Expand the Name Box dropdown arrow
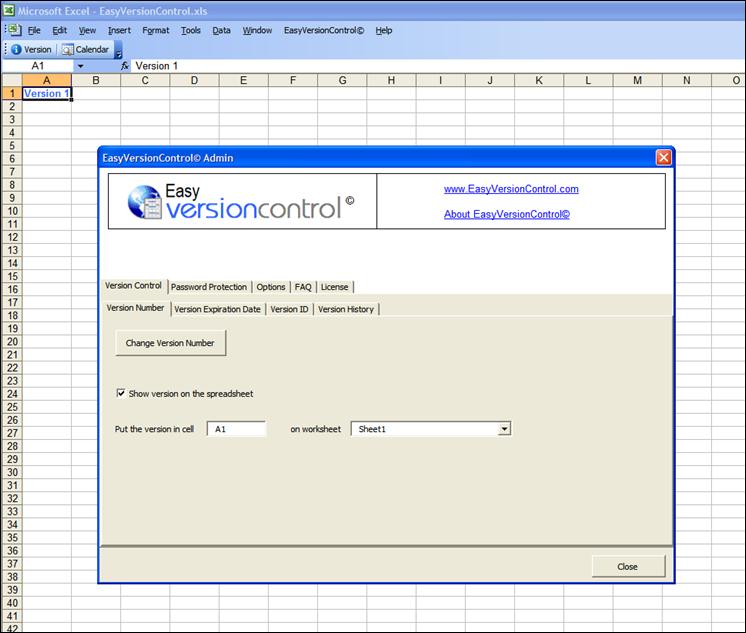The width and height of the screenshot is (746, 633). click(80, 66)
